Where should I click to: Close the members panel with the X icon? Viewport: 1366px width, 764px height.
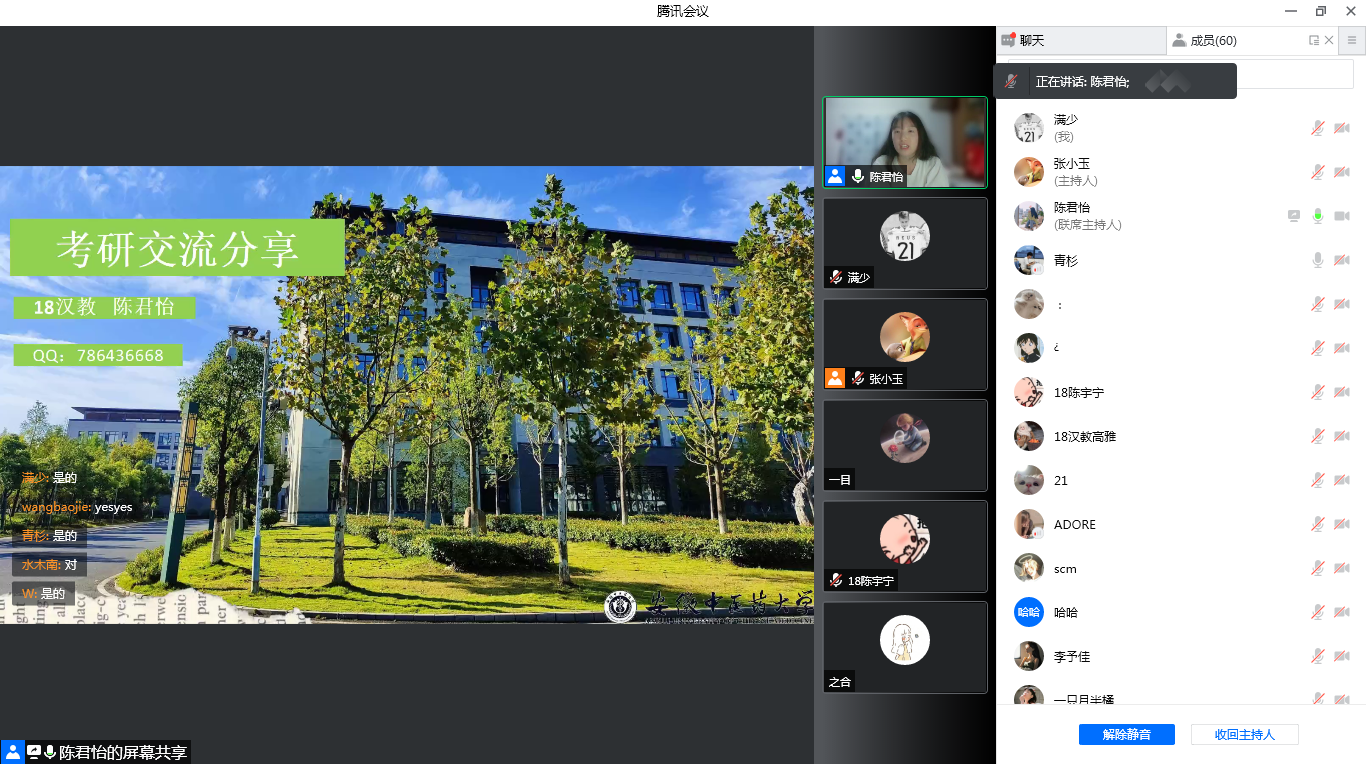click(x=1329, y=41)
